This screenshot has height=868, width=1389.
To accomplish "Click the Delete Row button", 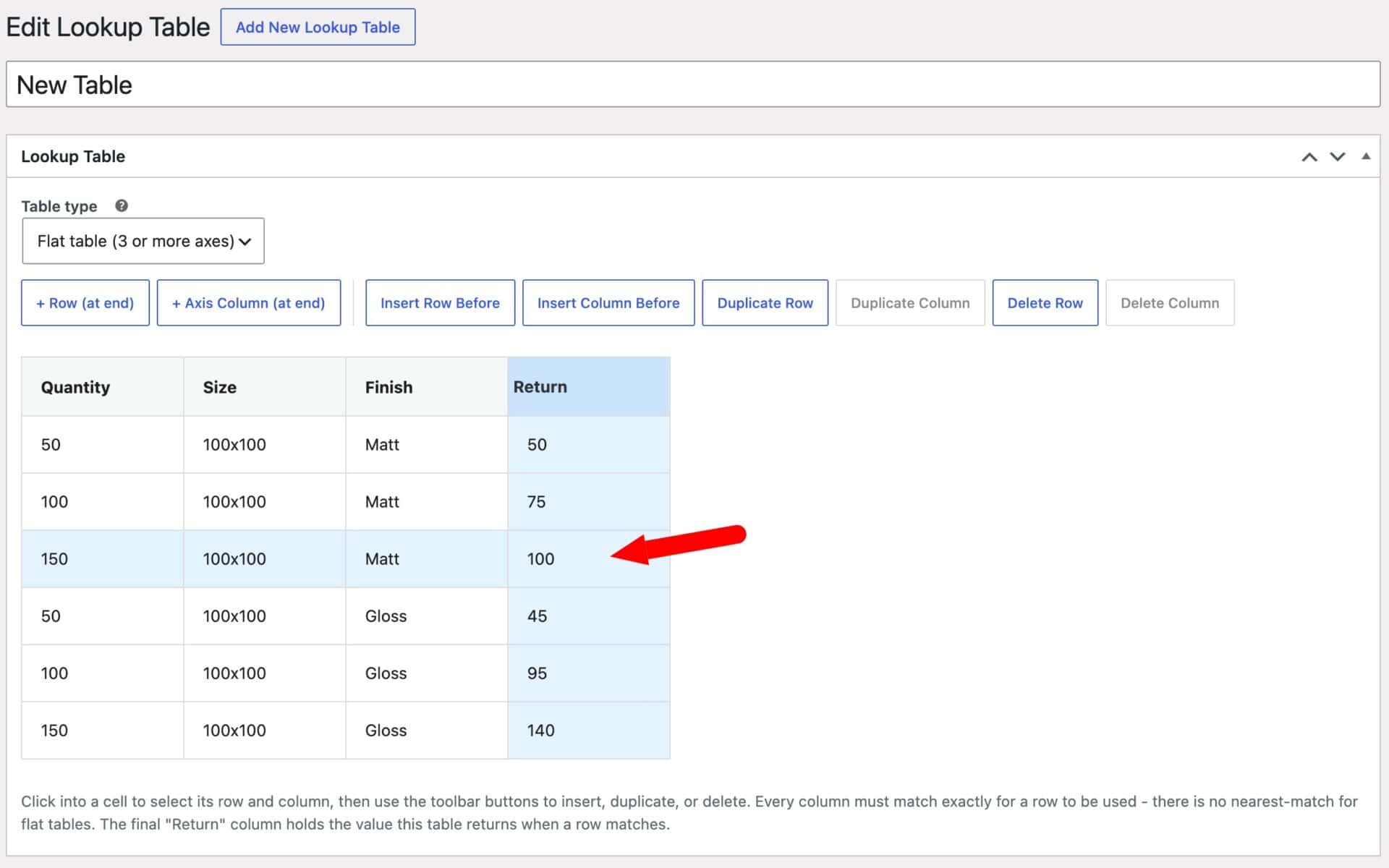I will [x=1045, y=303].
